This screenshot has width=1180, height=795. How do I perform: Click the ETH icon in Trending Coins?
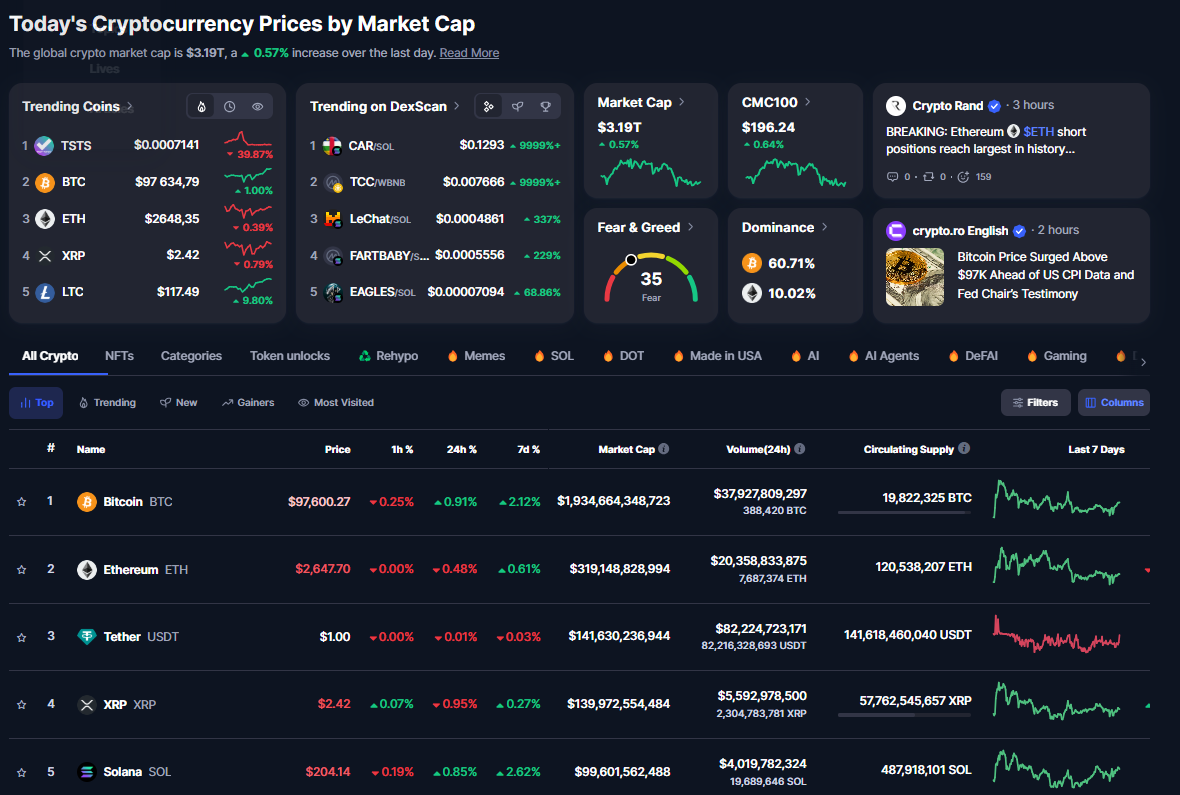click(45, 219)
